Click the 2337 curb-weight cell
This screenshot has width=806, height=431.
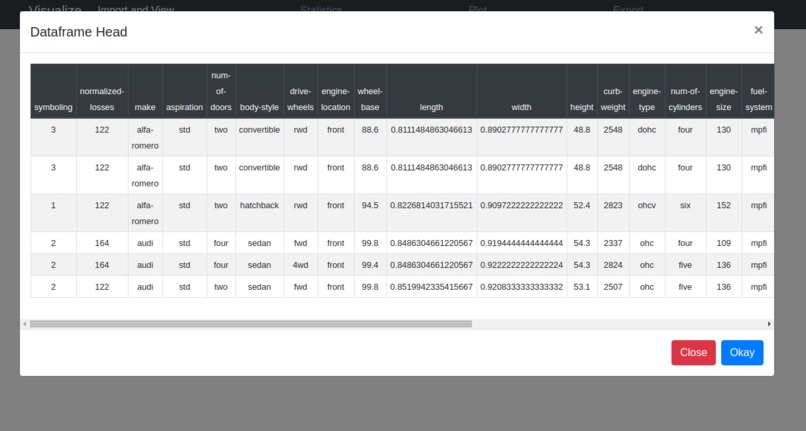(x=613, y=243)
